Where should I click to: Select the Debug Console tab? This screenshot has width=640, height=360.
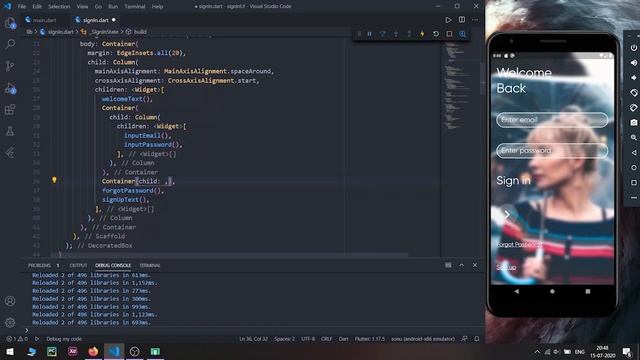pos(113,265)
